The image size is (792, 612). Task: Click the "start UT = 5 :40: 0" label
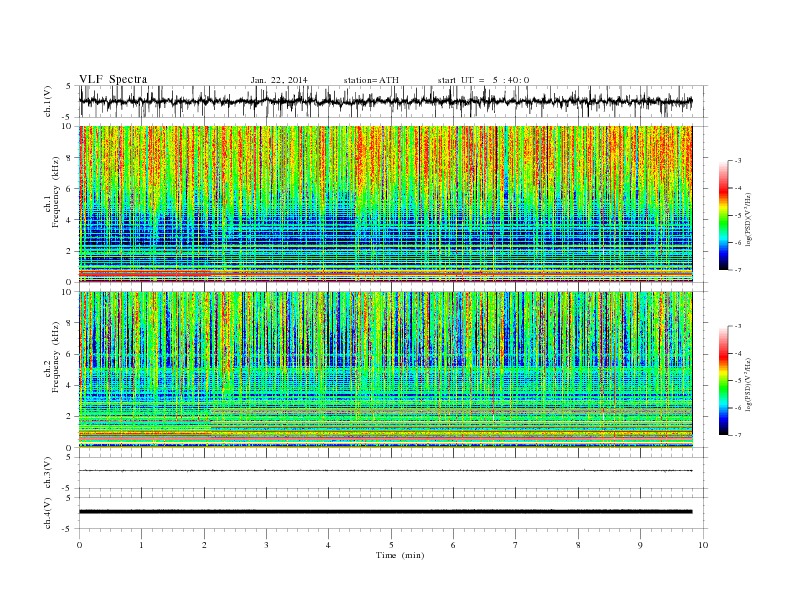tap(483, 80)
